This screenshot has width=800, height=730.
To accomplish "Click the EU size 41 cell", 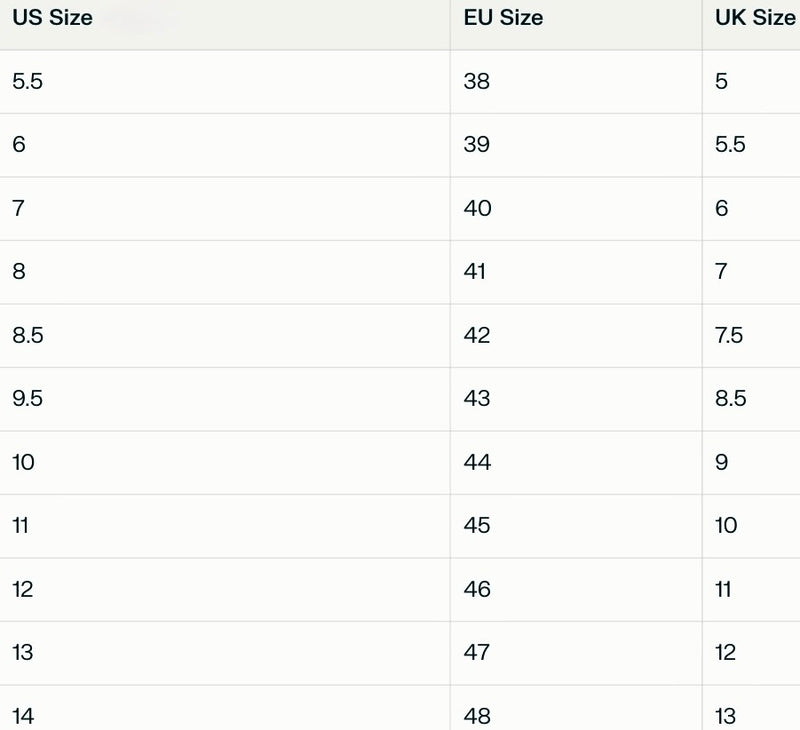I will point(475,272).
